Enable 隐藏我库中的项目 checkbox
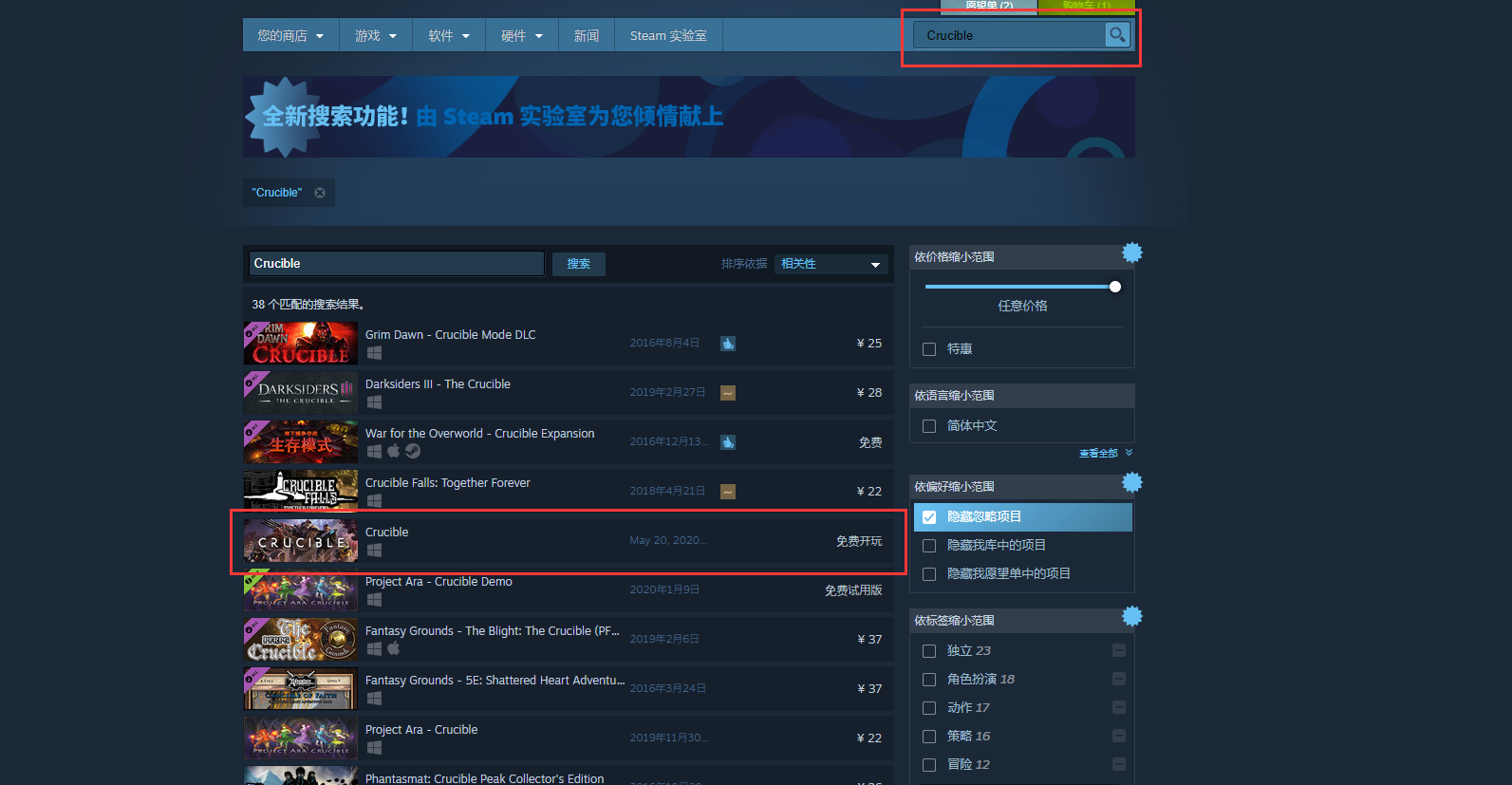This screenshot has height=785, width=1512. 929,546
